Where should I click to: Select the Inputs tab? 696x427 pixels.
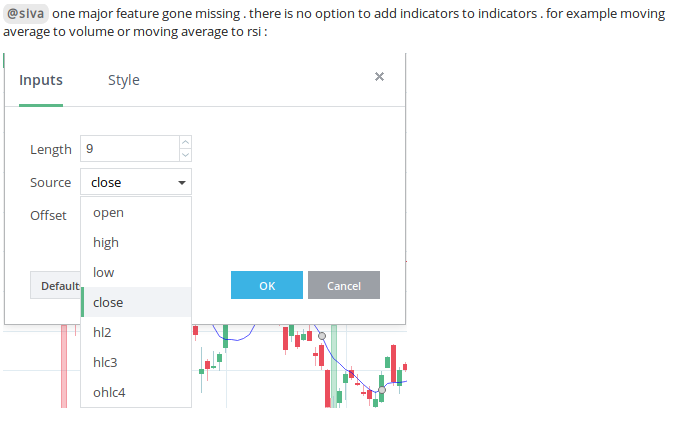pyautogui.click(x=41, y=80)
